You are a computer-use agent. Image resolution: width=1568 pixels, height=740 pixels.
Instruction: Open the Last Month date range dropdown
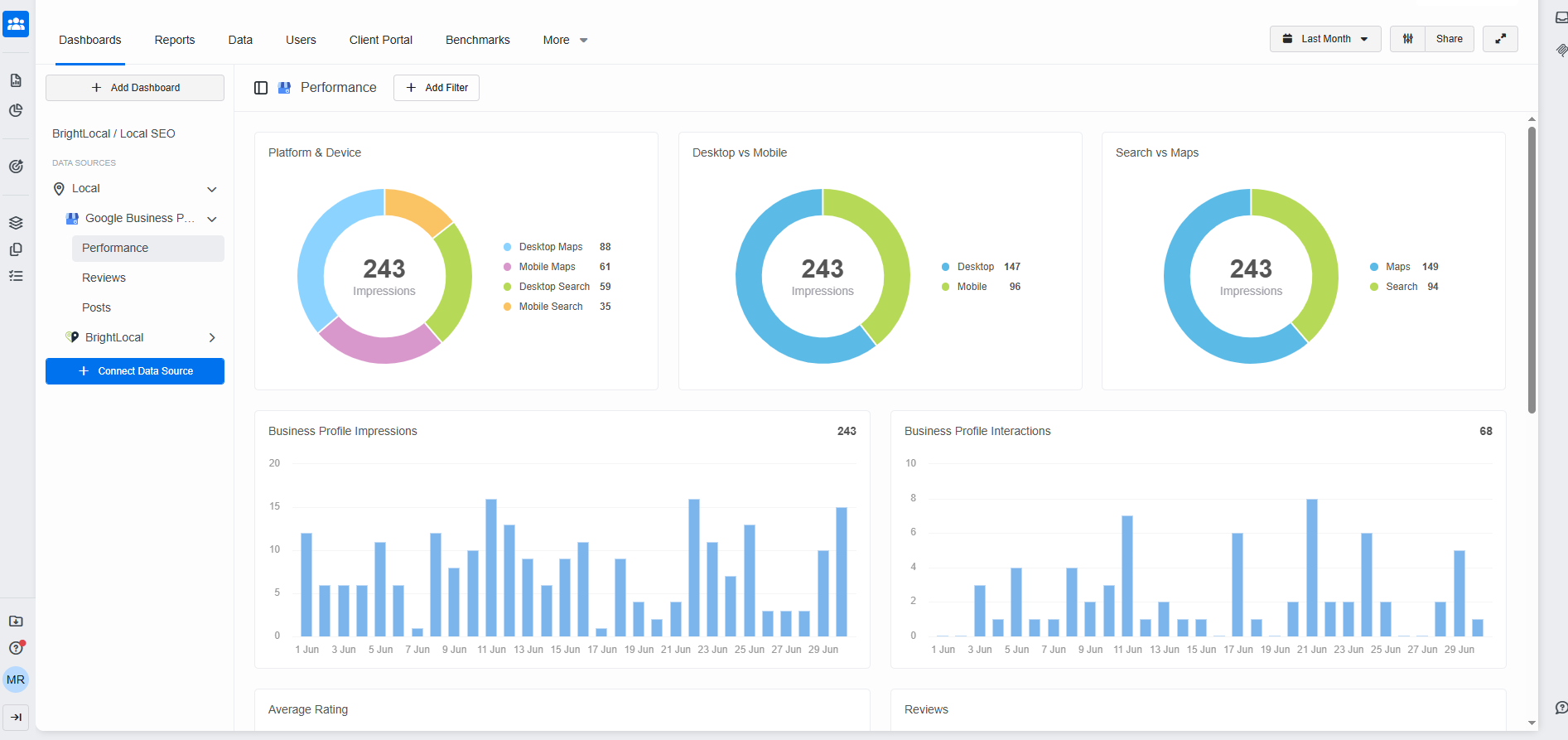[1325, 39]
